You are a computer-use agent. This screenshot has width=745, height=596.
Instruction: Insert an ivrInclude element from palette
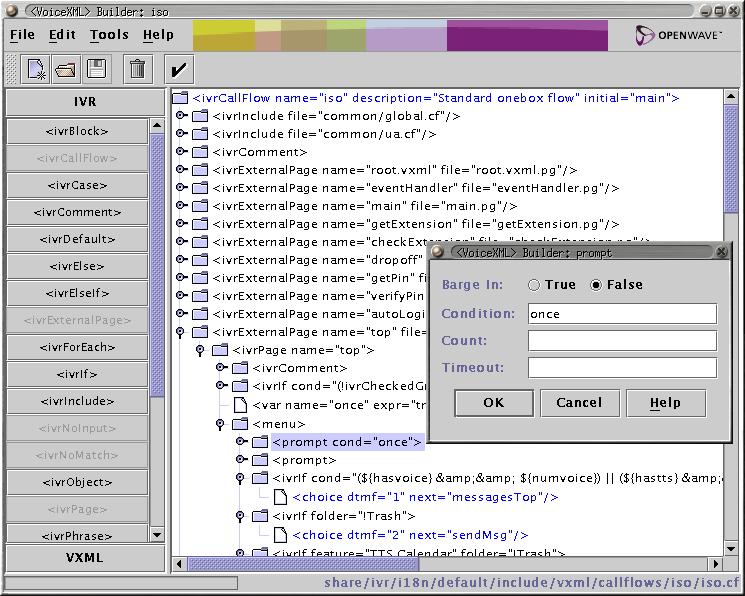pyautogui.click(x=77, y=401)
